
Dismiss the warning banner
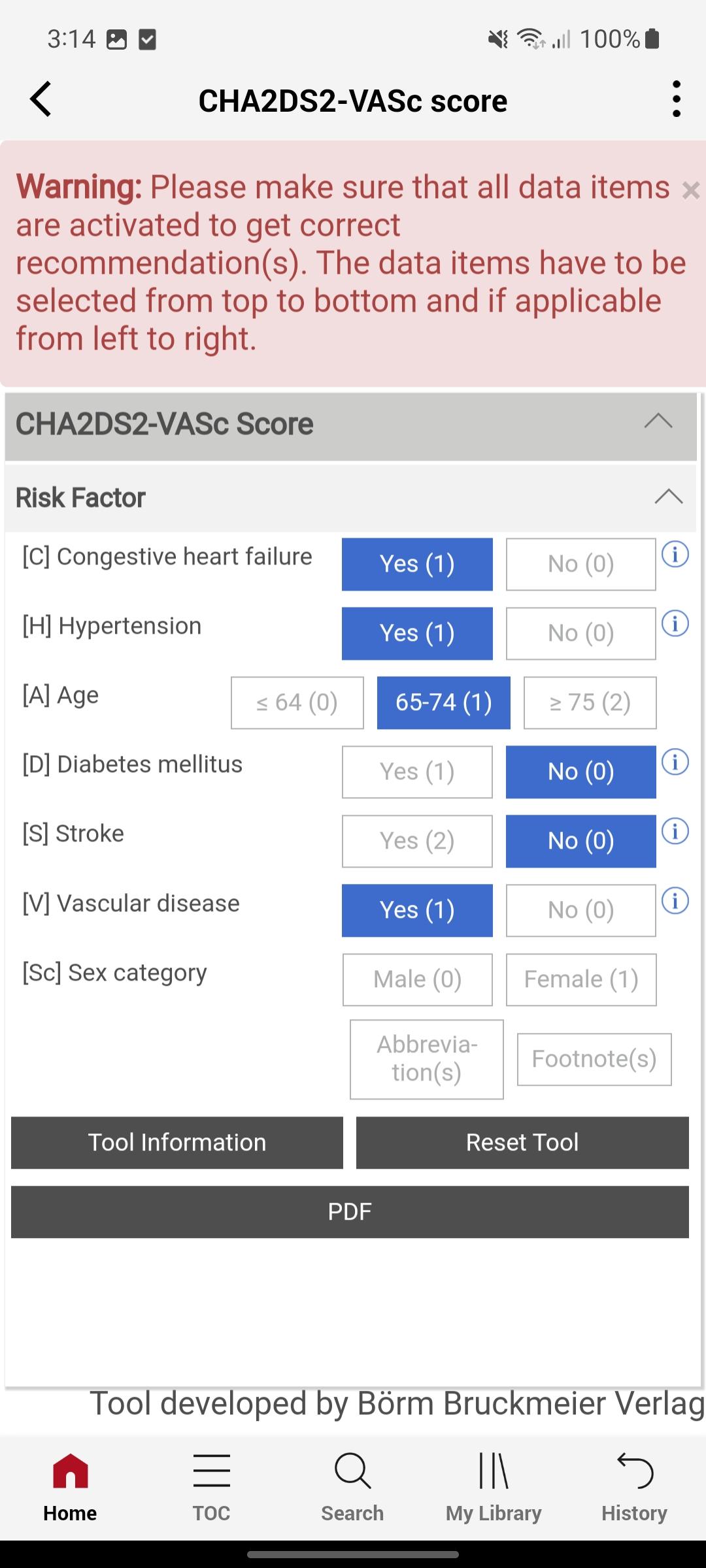pos(690,190)
